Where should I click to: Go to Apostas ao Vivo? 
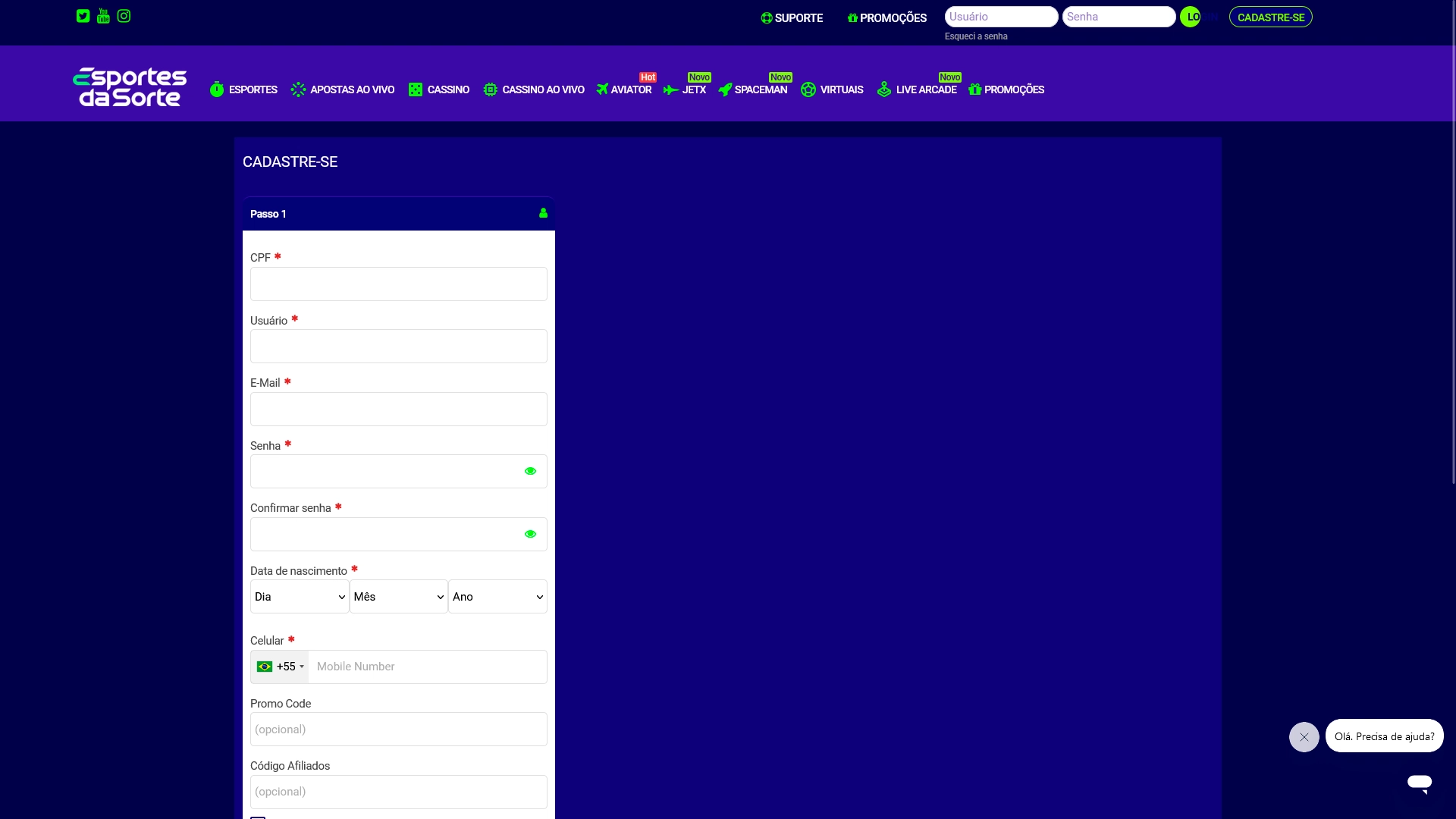(343, 89)
